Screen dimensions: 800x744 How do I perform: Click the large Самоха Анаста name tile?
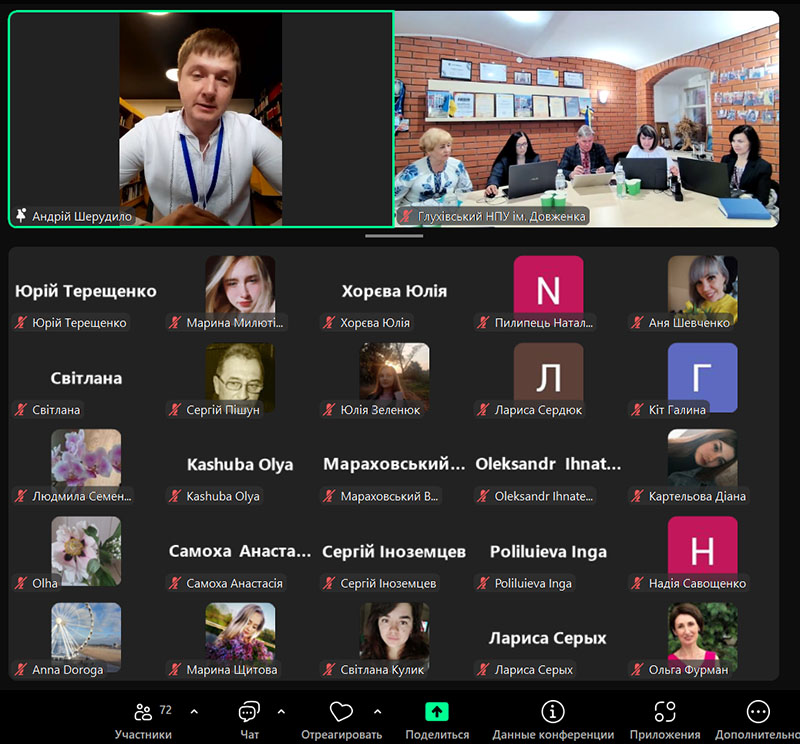point(240,551)
